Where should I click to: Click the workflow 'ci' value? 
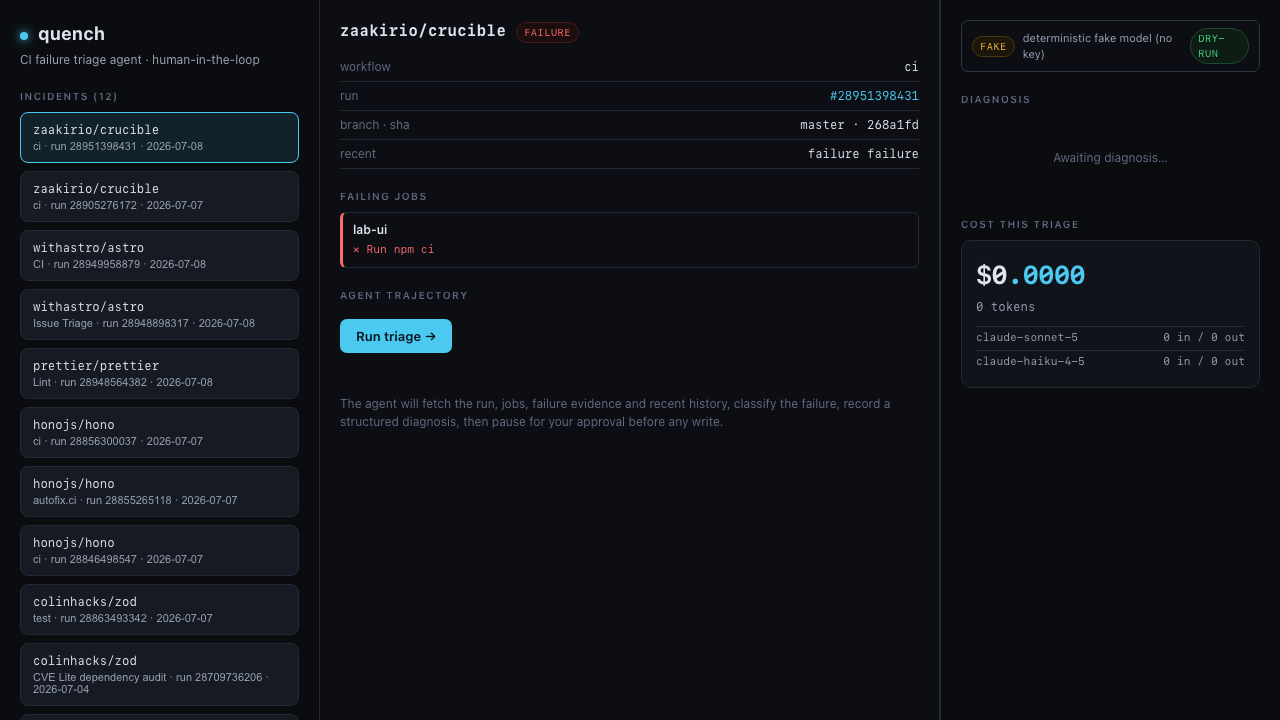pyautogui.click(x=912, y=67)
